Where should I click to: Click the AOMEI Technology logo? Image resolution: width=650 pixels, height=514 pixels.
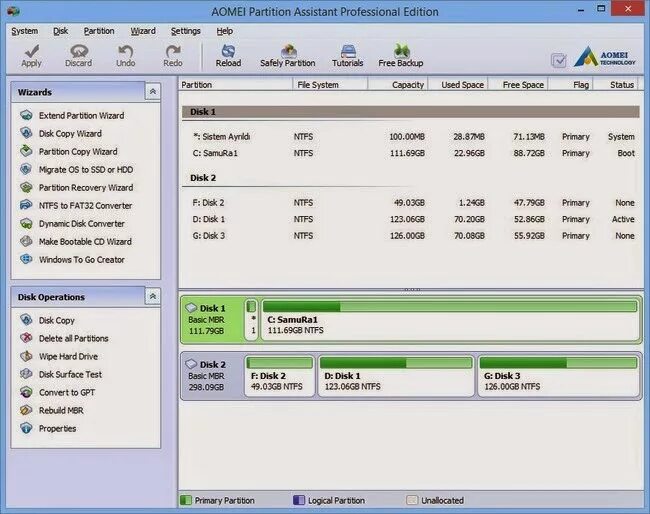tap(605, 57)
